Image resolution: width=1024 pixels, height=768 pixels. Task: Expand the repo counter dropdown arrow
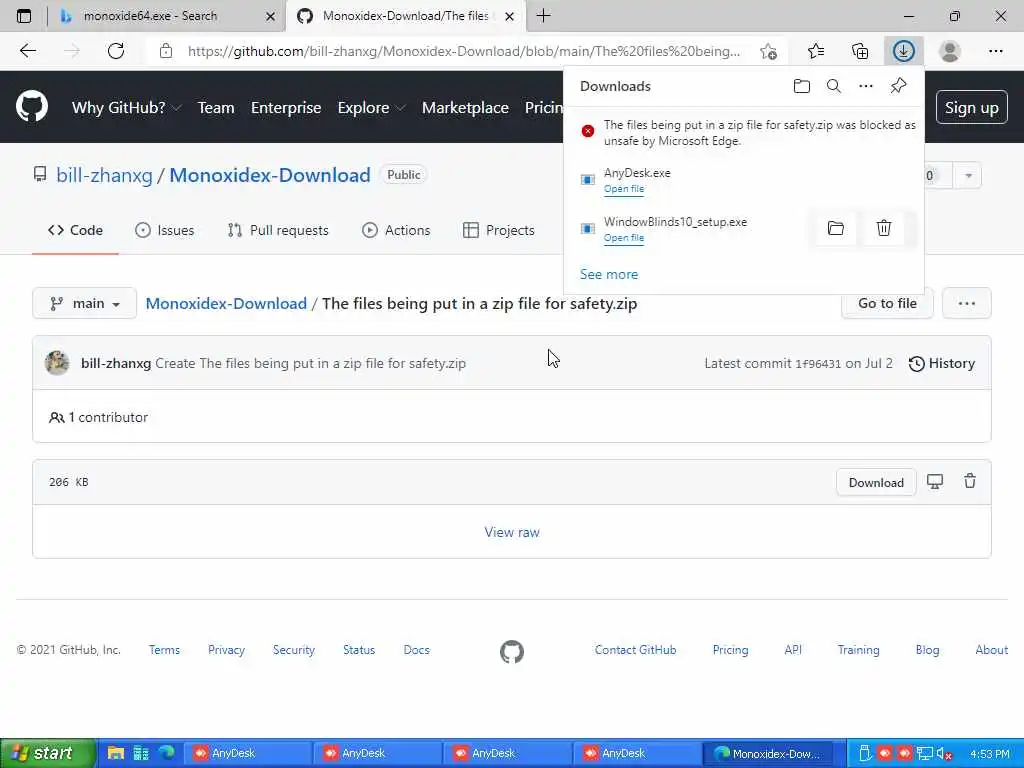point(968,175)
